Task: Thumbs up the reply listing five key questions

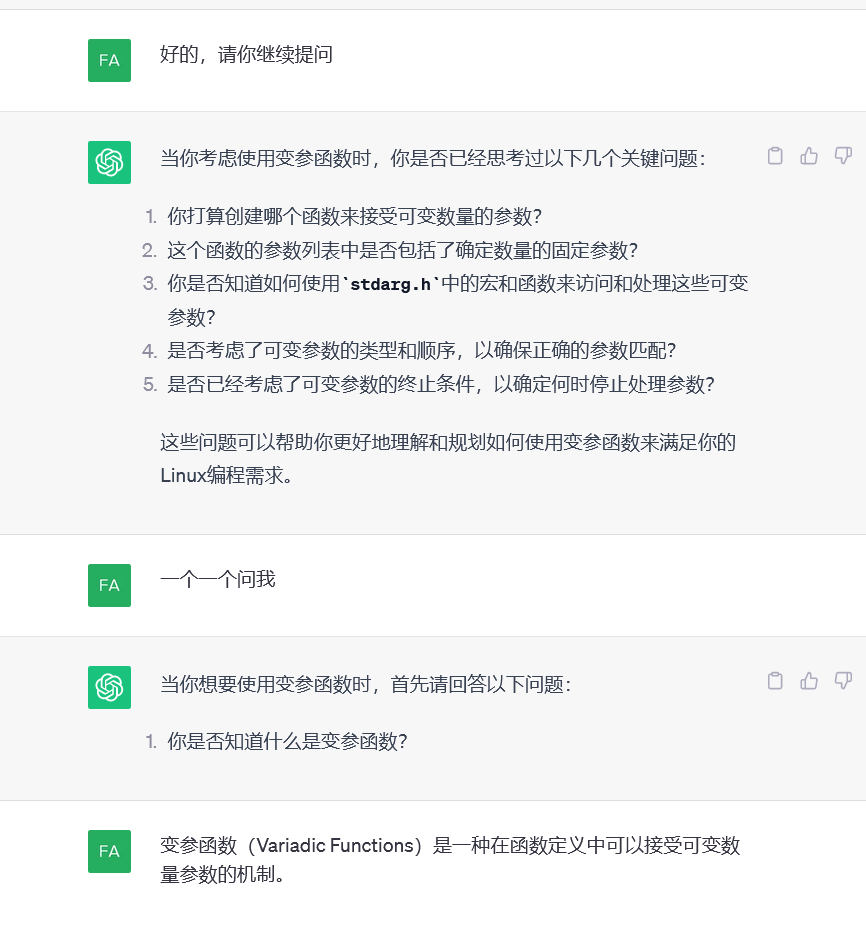Action: pyautogui.click(x=809, y=156)
